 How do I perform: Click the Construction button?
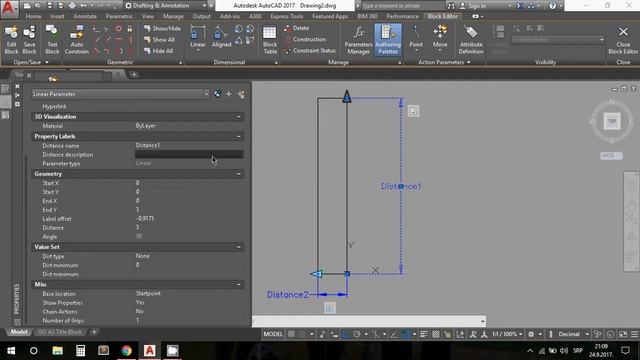tap(305, 39)
